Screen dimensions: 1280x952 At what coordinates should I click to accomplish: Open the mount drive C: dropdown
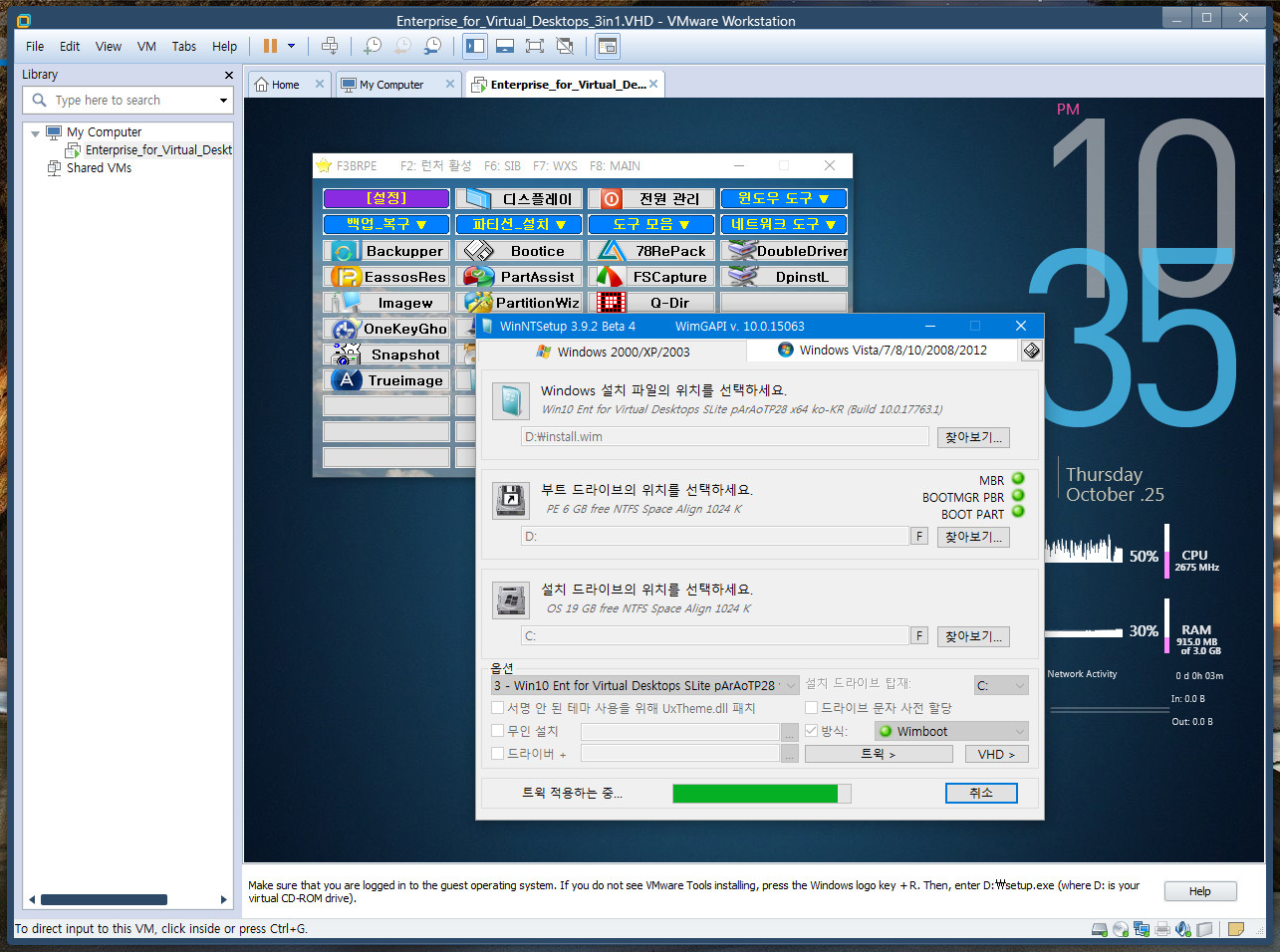[1001, 685]
